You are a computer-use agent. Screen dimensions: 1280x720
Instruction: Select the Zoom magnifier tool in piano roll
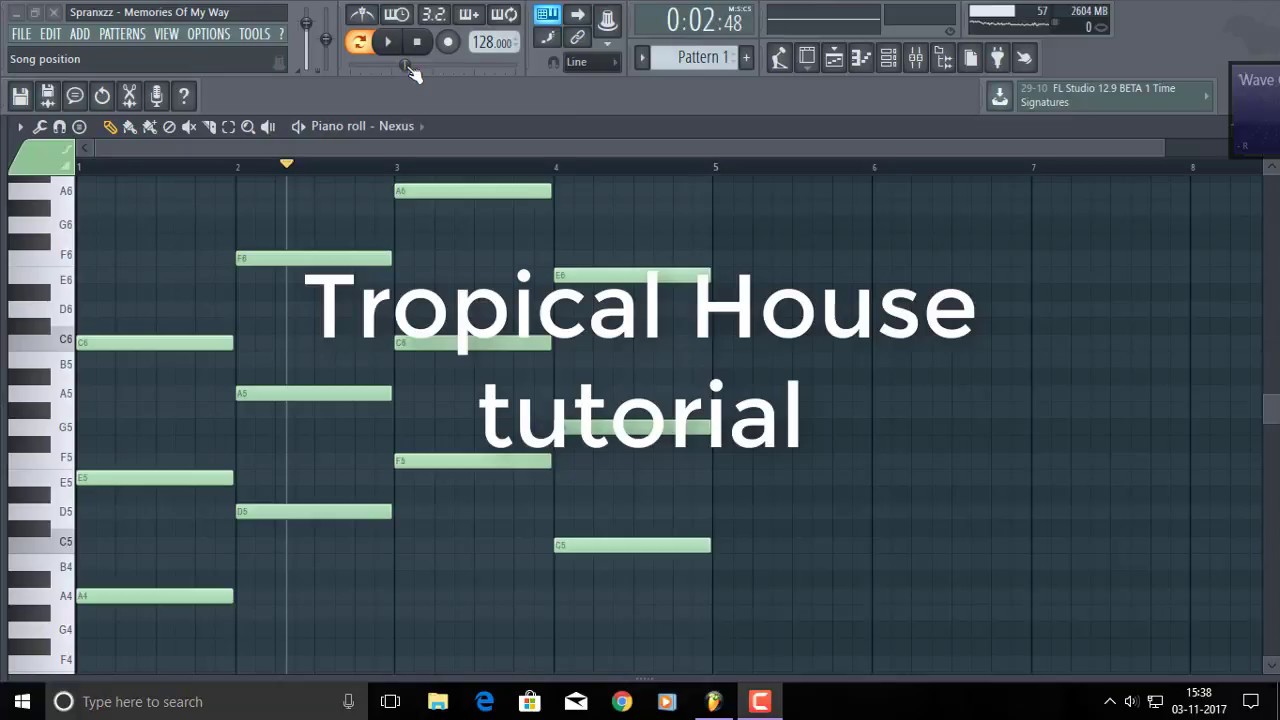tap(248, 127)
